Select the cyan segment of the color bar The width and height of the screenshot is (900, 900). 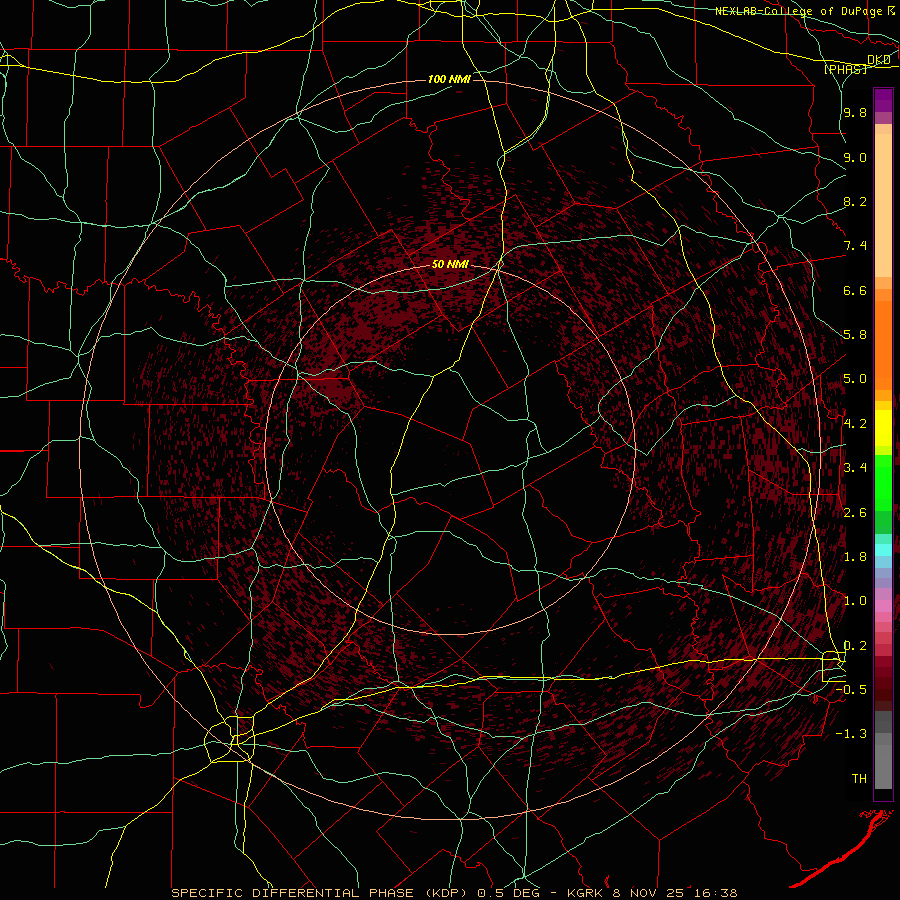pos(883,550)
